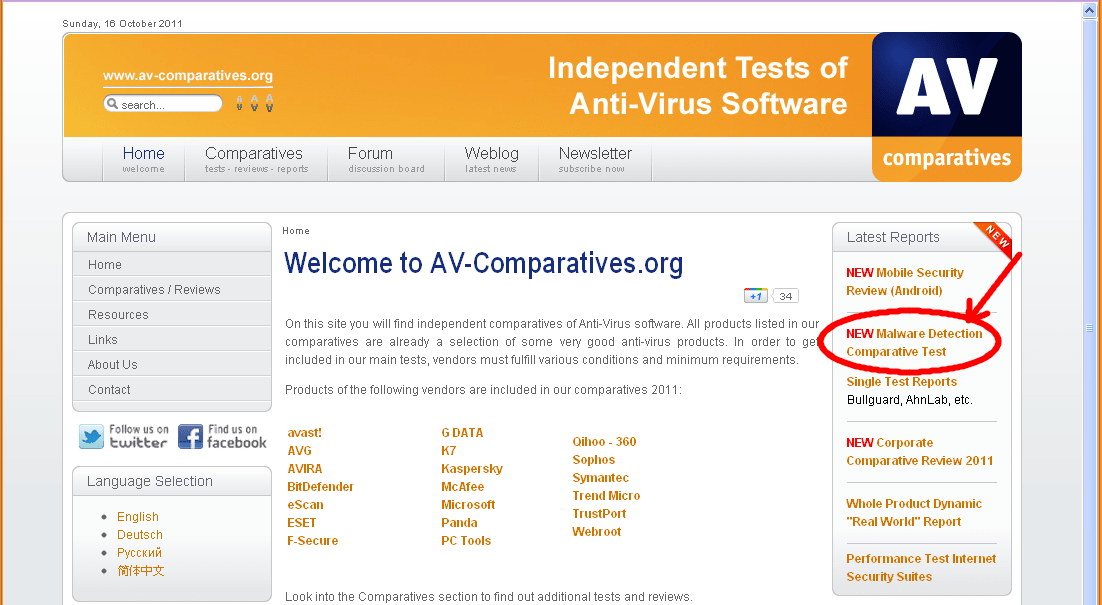
Task: Open the AVG vendor link
Action: [299, 450]
